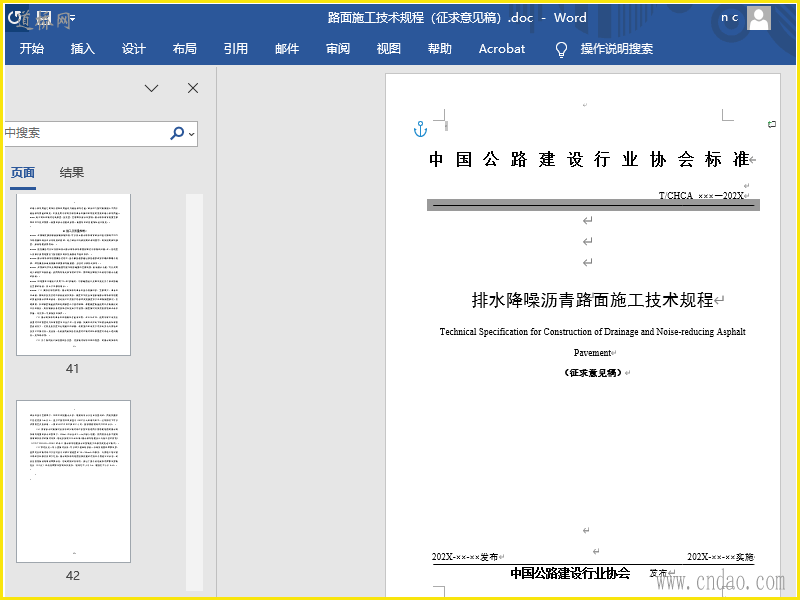Switch to the 审阅 ribbon tab
The height and width of the screenshot is (600, 800).
click(x=338, y=49)
